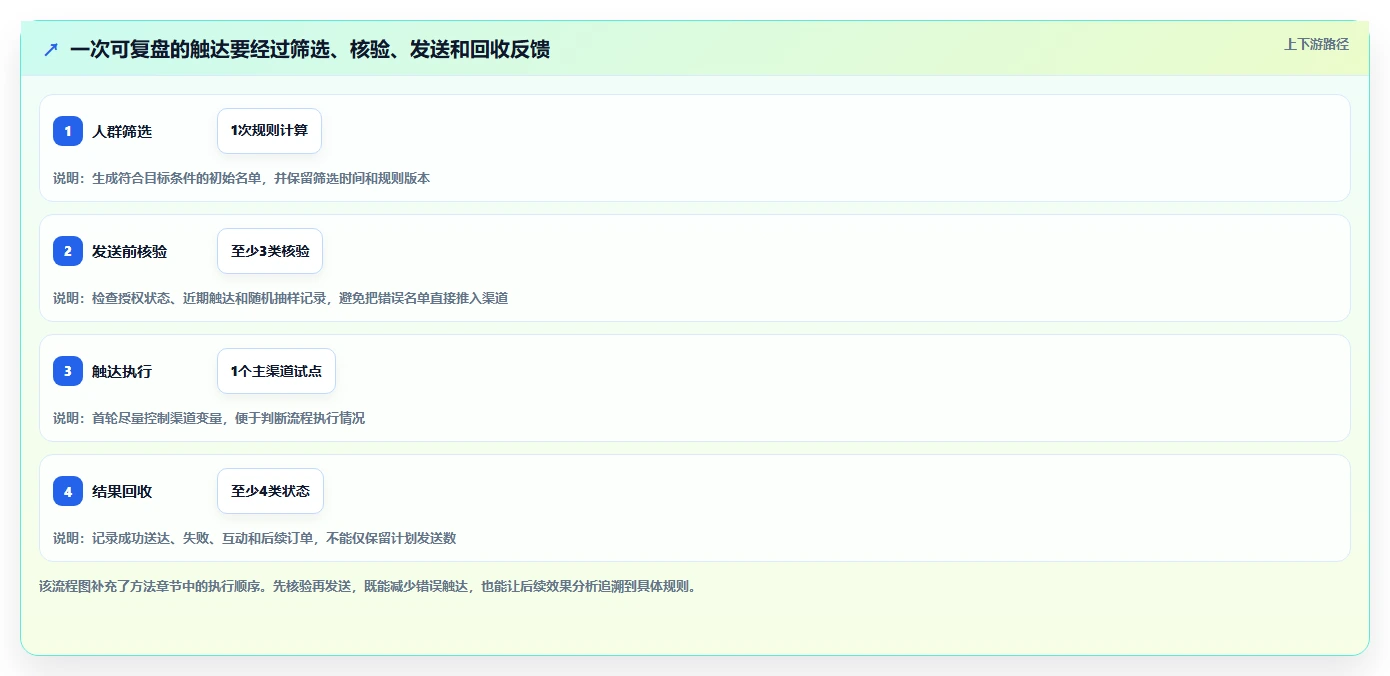Click the step 4 number badge
This screenshot has width=1390, height=676.
[68, 491]
